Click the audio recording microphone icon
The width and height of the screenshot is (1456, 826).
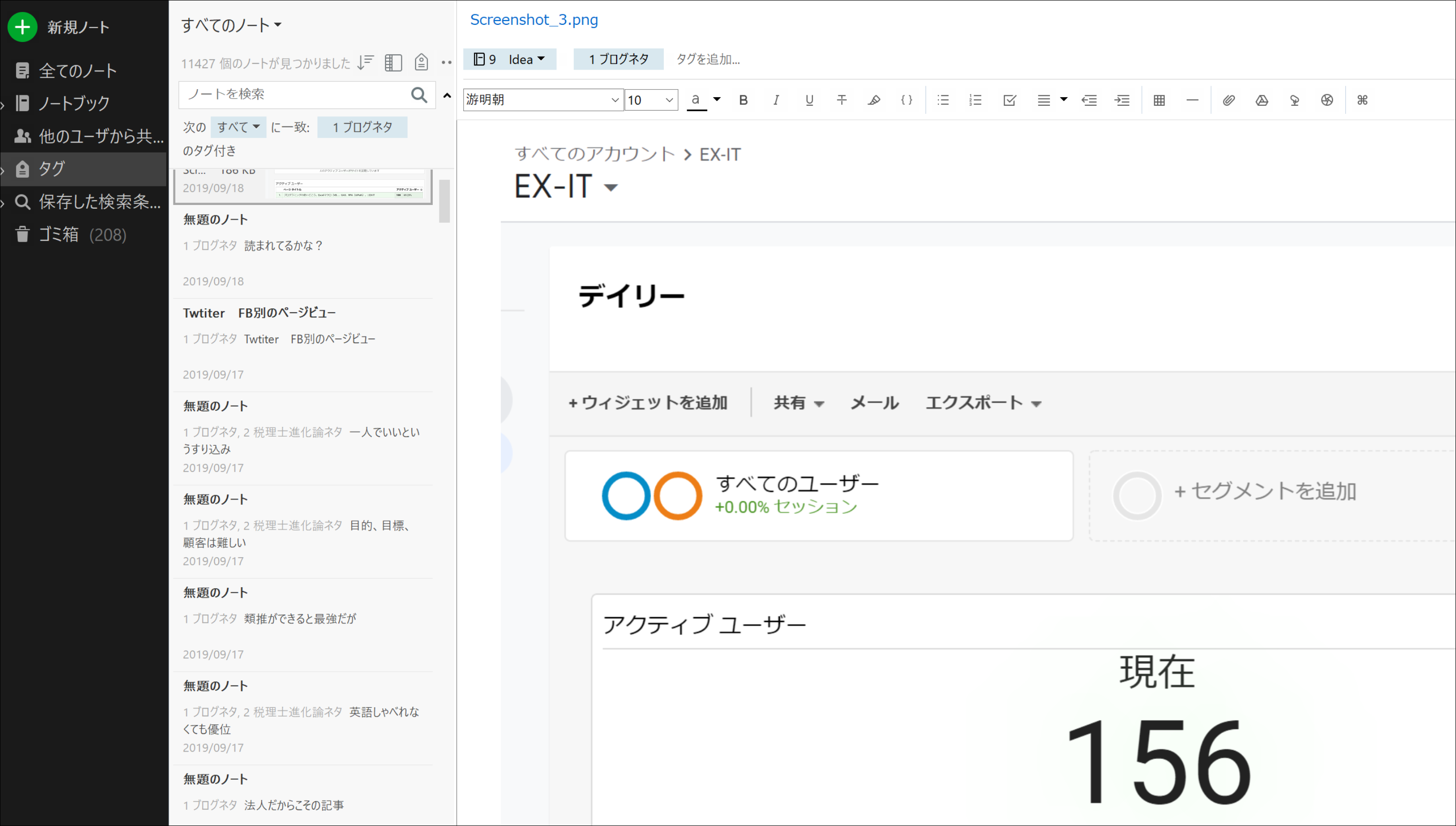1294,101
